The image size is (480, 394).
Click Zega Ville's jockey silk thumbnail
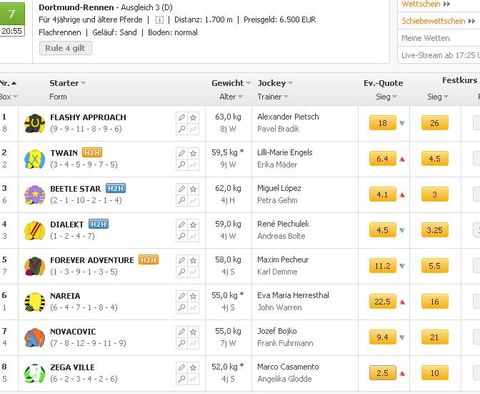point(35,374)
